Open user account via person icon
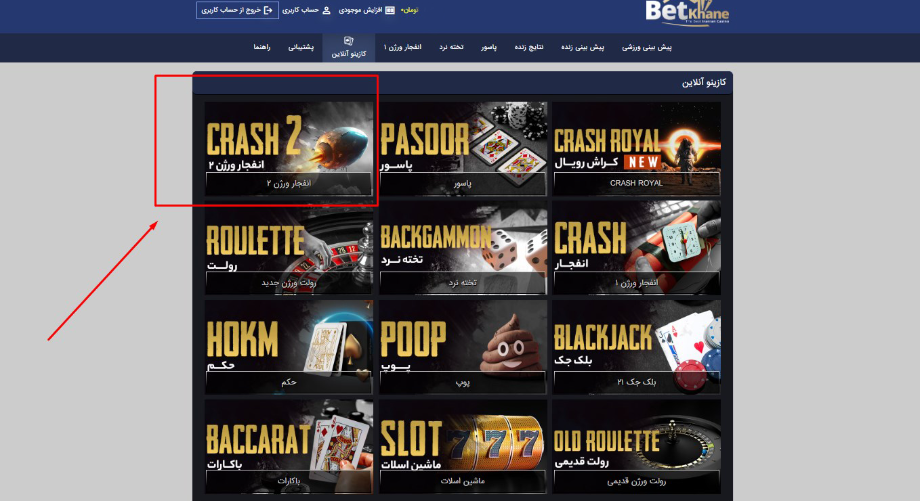920x501 pixels. pyautogui.click(x=327, y=10)
